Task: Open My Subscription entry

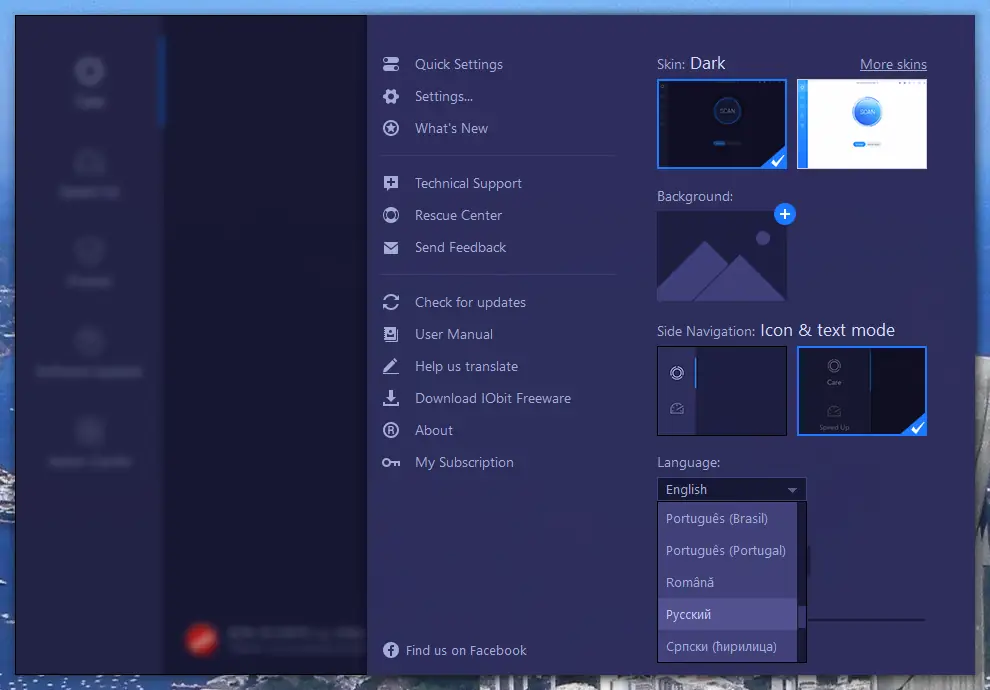Action: coord(464,463)
